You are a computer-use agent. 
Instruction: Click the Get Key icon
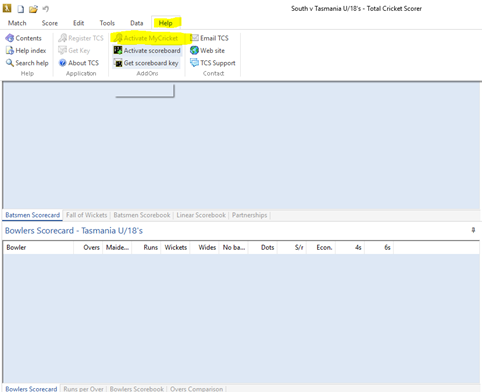[62, 50]
